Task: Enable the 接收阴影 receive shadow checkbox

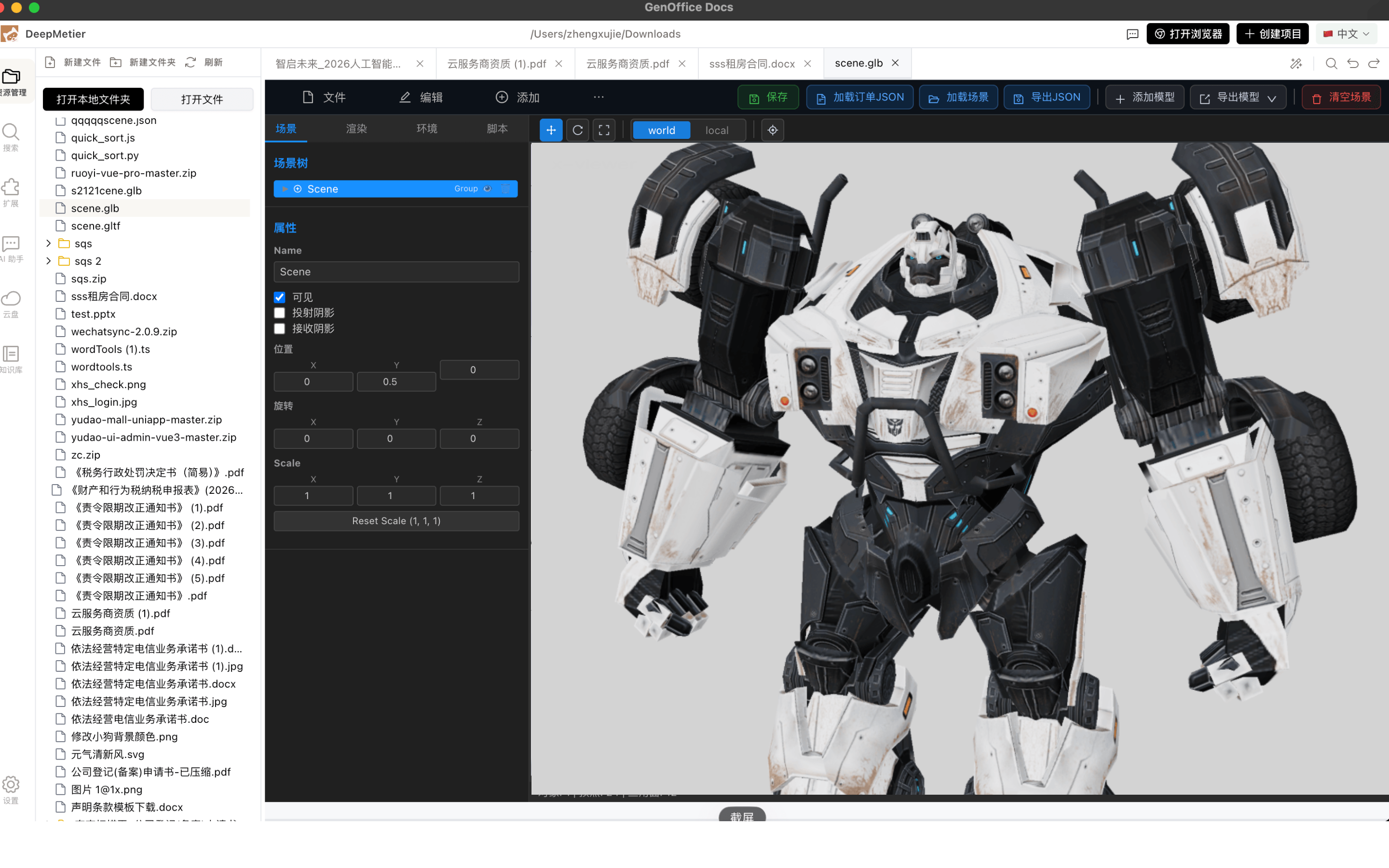Action: pos(280,329)
